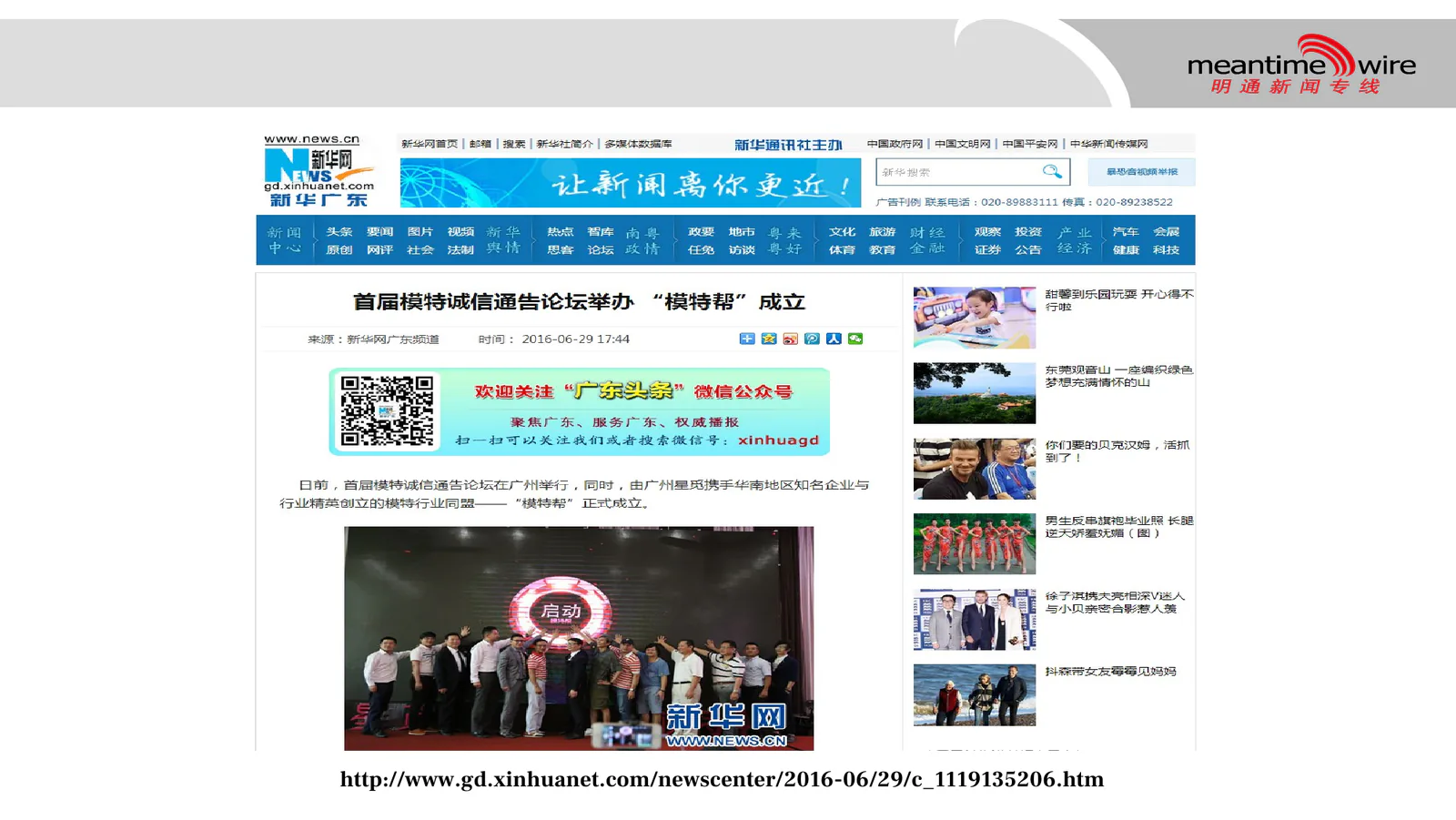The width and height of the screenshot is (1456, 820).
Task: Click the gd.xinhuanet.com URL below the page
Action: (x=722, y=779)
